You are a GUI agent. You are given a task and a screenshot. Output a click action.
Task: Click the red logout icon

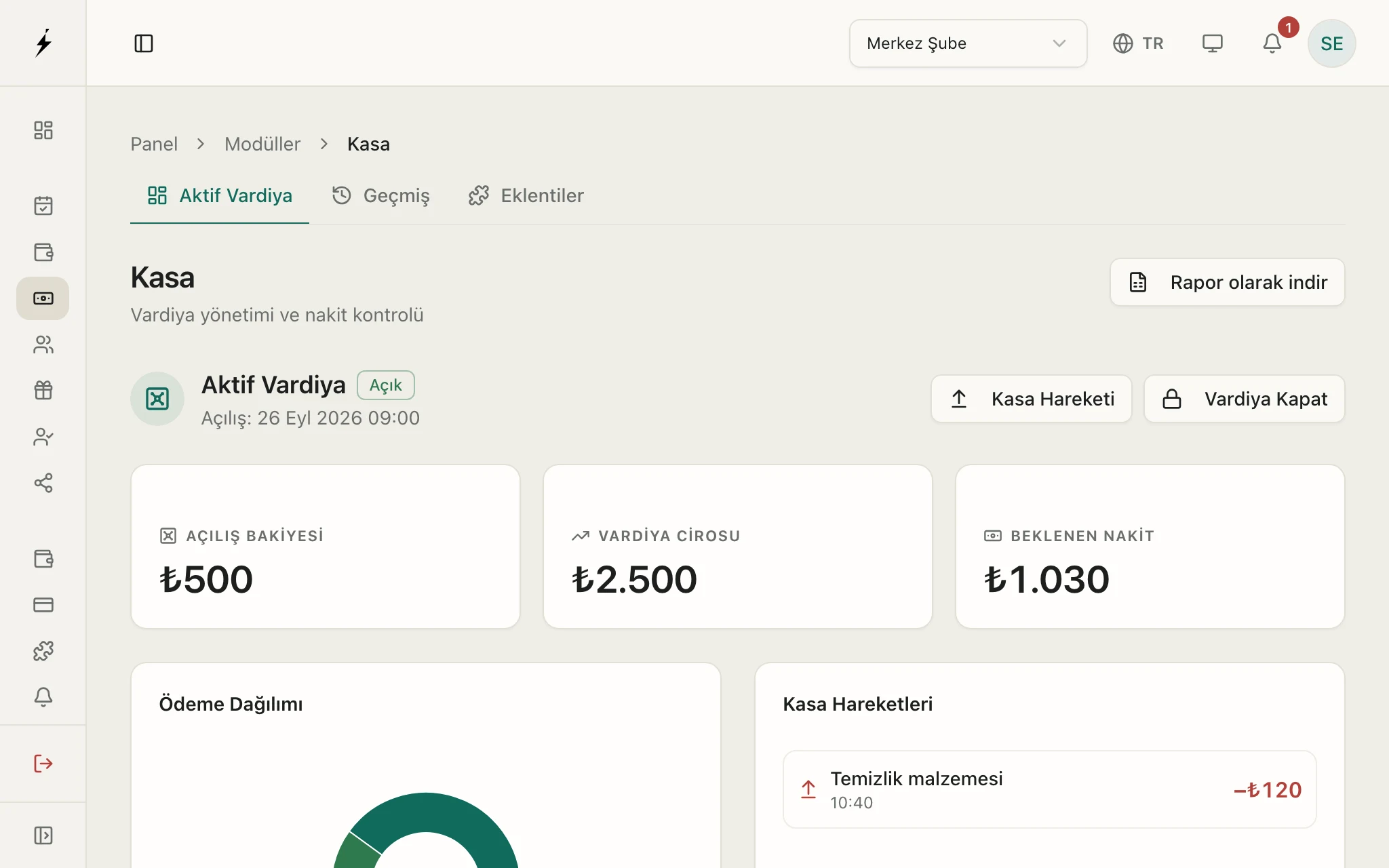(43, 764)
